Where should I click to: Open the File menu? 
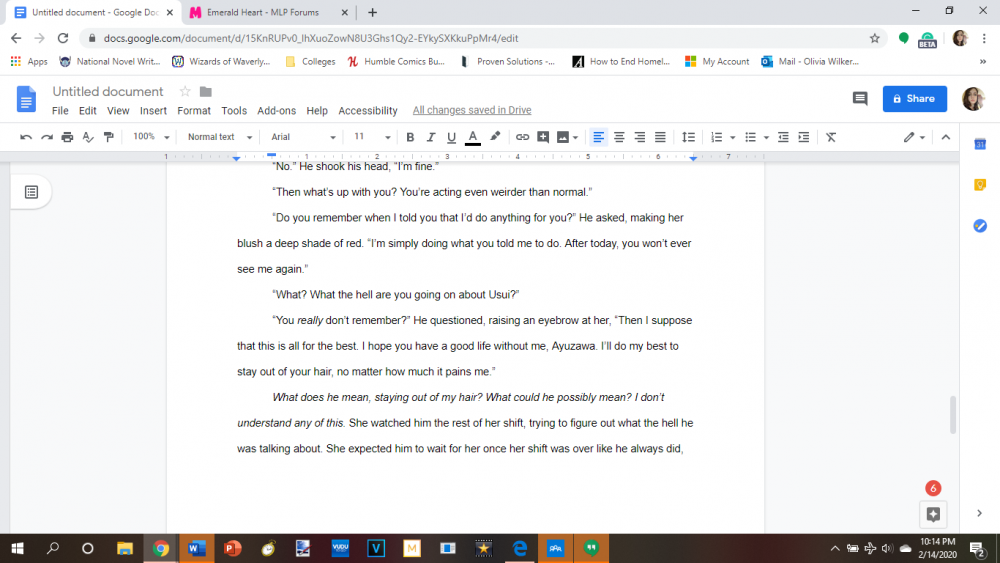click(x=60, y=110)
